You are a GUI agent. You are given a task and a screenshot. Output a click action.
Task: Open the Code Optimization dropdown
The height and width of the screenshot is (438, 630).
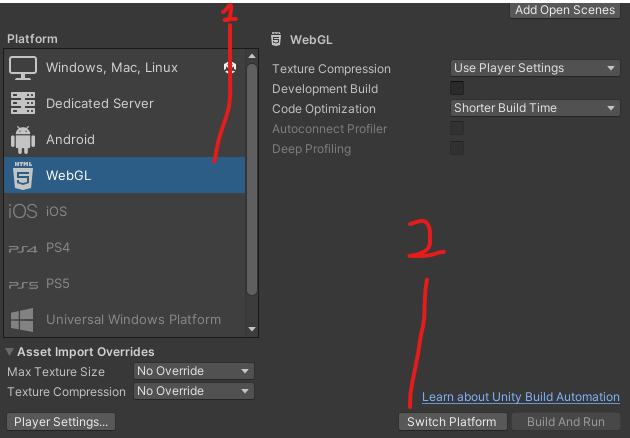[x=535, y=108]
